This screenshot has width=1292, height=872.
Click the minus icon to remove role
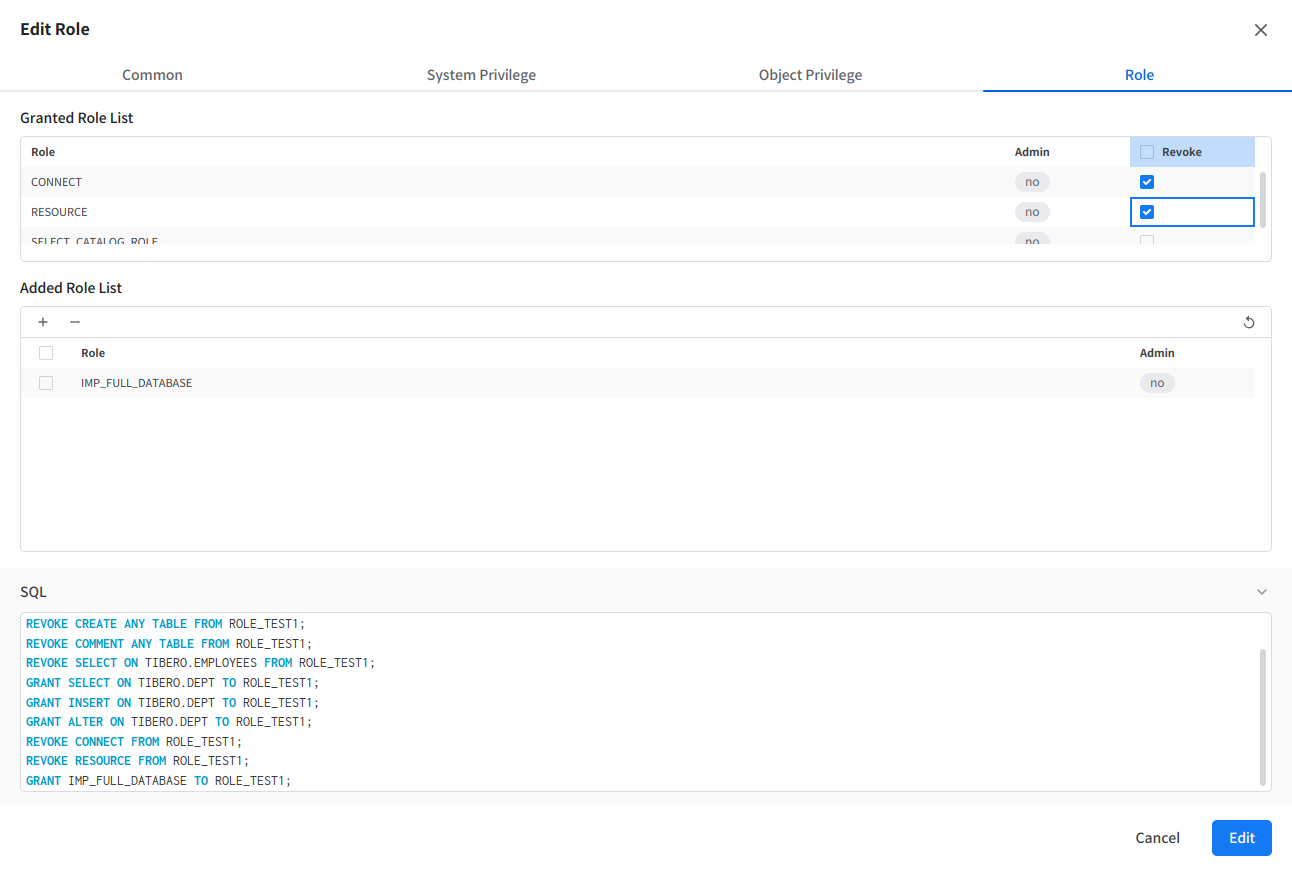[x=75, y=322]
